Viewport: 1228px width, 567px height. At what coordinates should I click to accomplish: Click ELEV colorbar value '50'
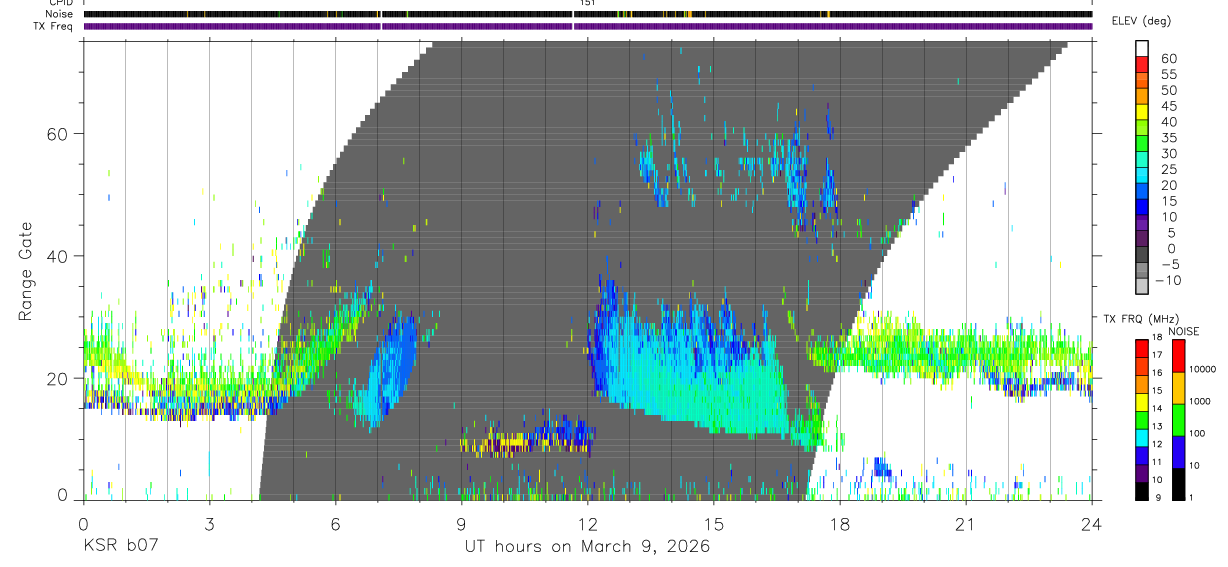click(1168, 90)
